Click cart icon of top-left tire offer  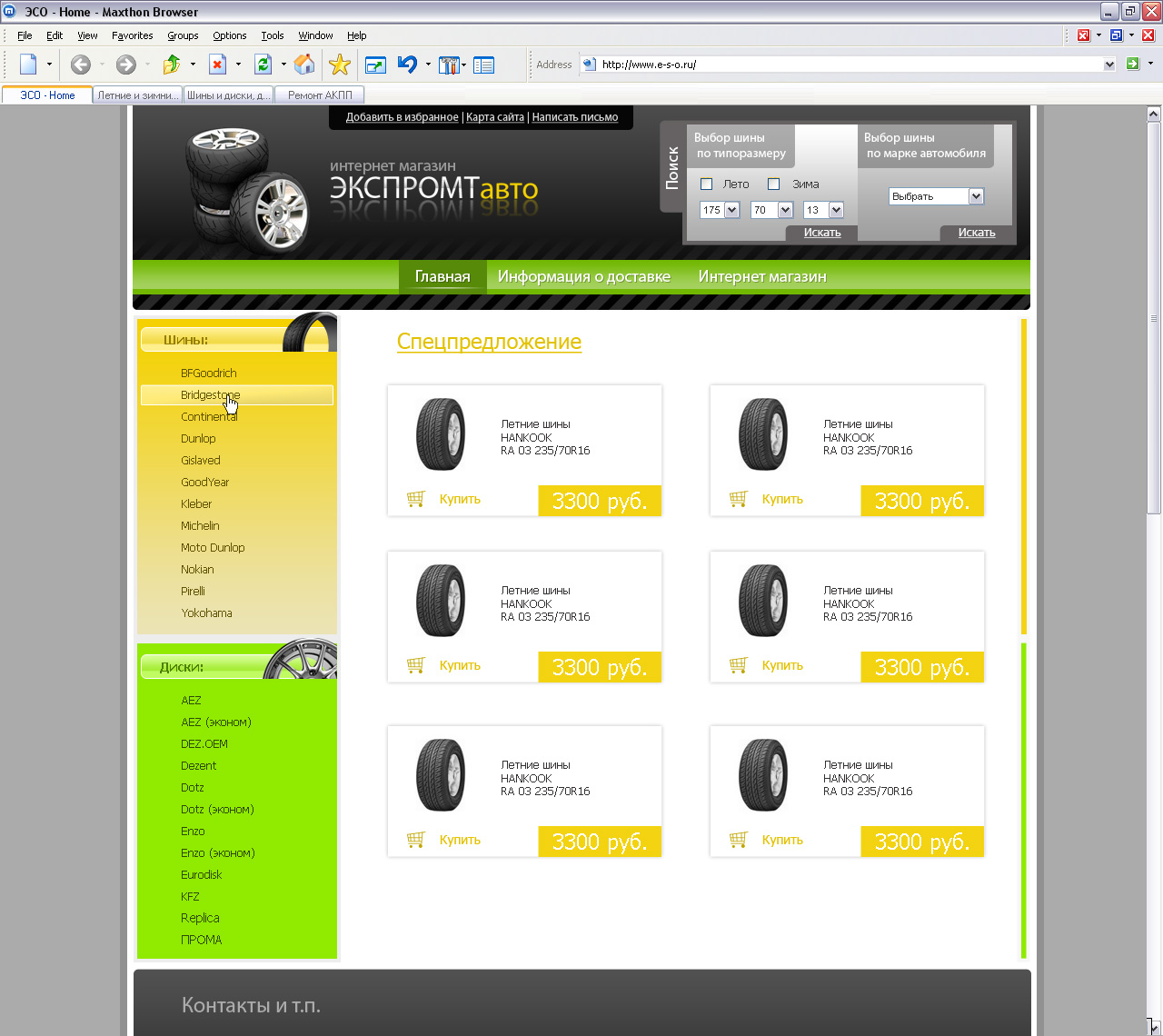[416, 499]
